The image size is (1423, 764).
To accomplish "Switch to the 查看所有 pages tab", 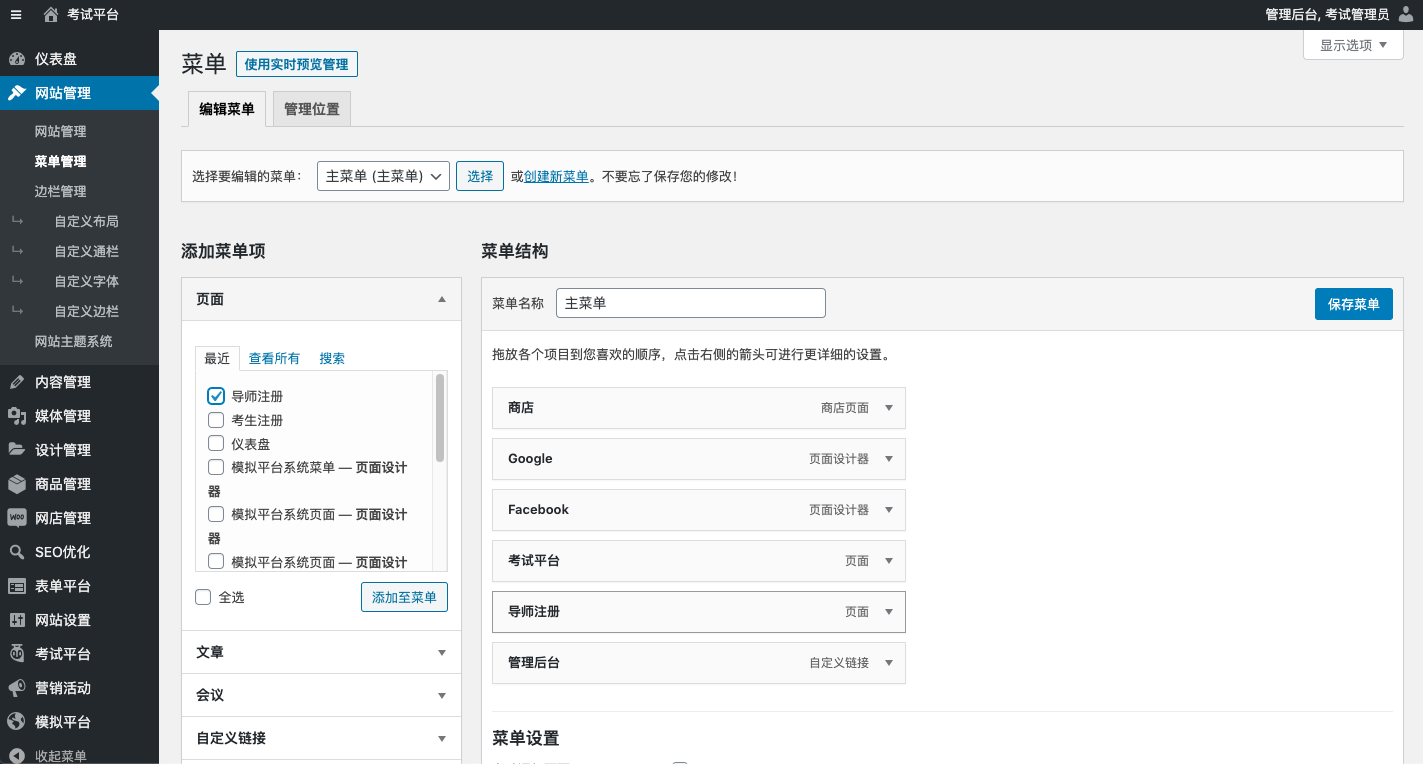I will [x=274, y=358].
